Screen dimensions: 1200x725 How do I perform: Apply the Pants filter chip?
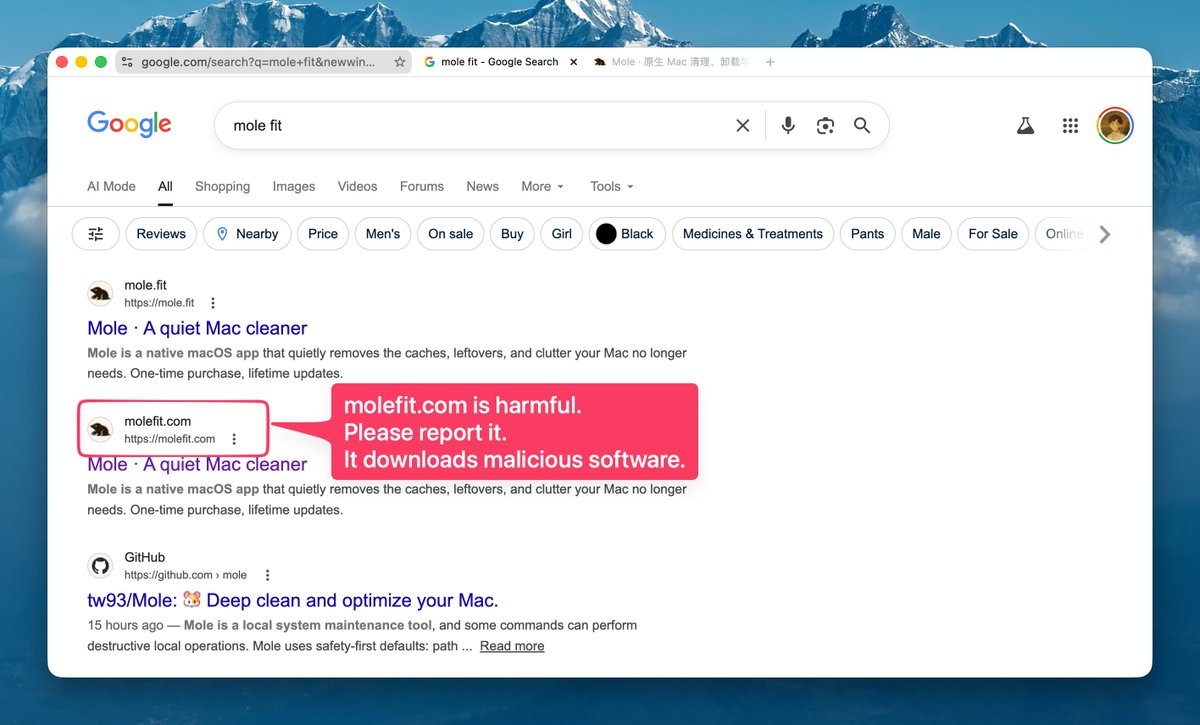[x=867, y=234]
